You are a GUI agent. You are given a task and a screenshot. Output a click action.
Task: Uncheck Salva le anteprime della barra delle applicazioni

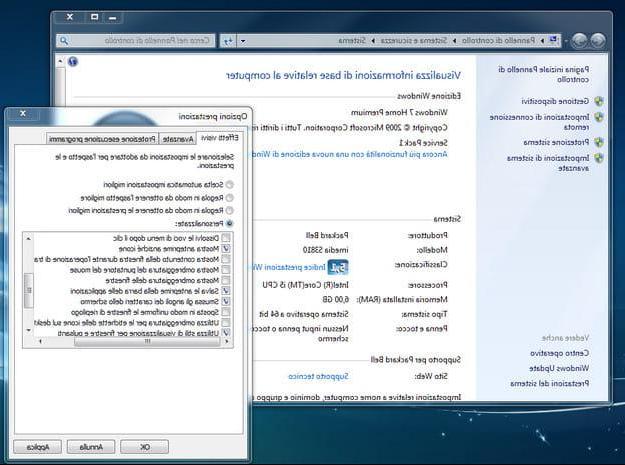226,291
